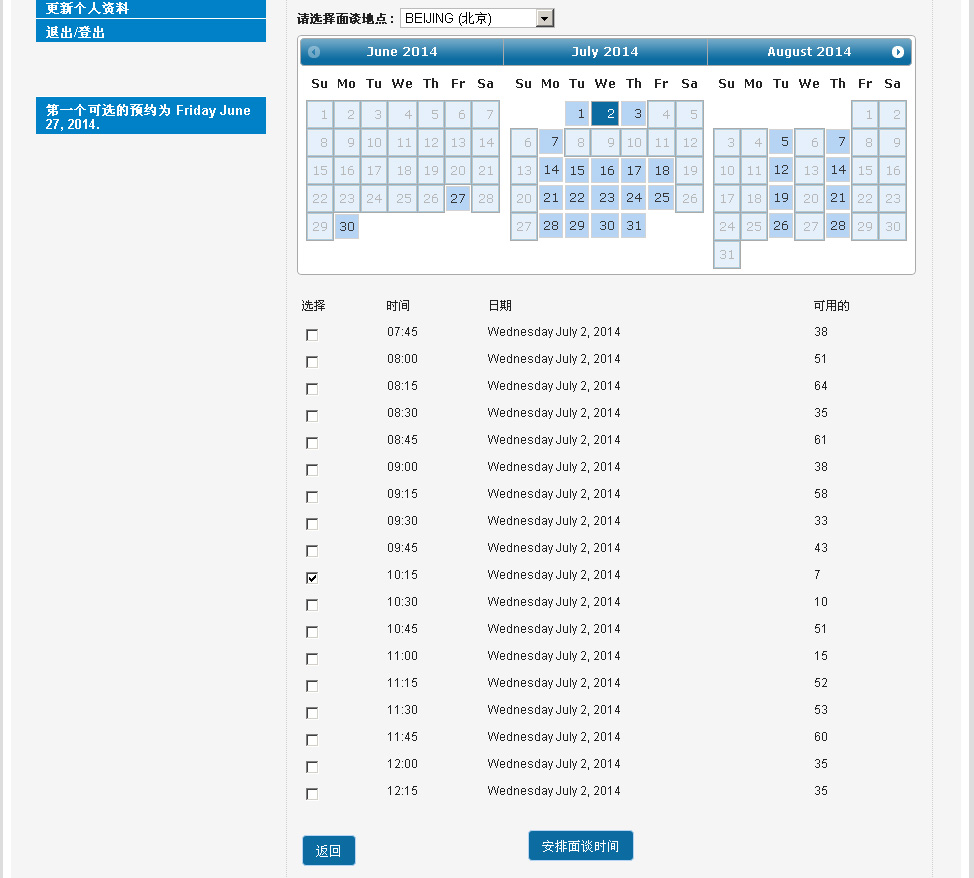The image size is (974, 878).
Task: Tick the 11:00 time slot checkbox
Action: click(x=312, y=659)
